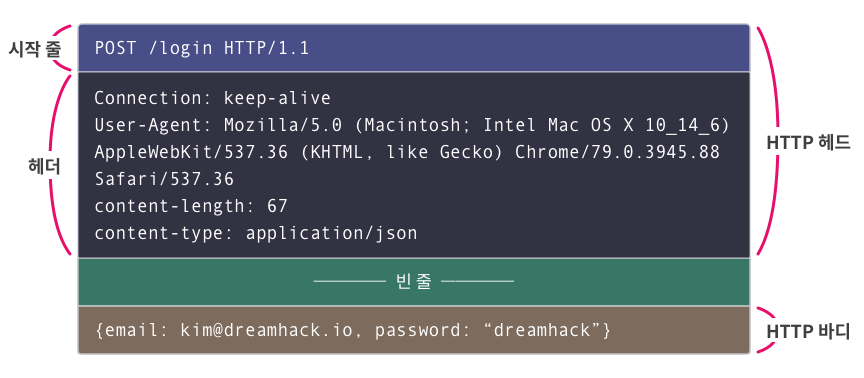Click the User-Agent: Mozilla/5.0 header line

pos(412,125)
